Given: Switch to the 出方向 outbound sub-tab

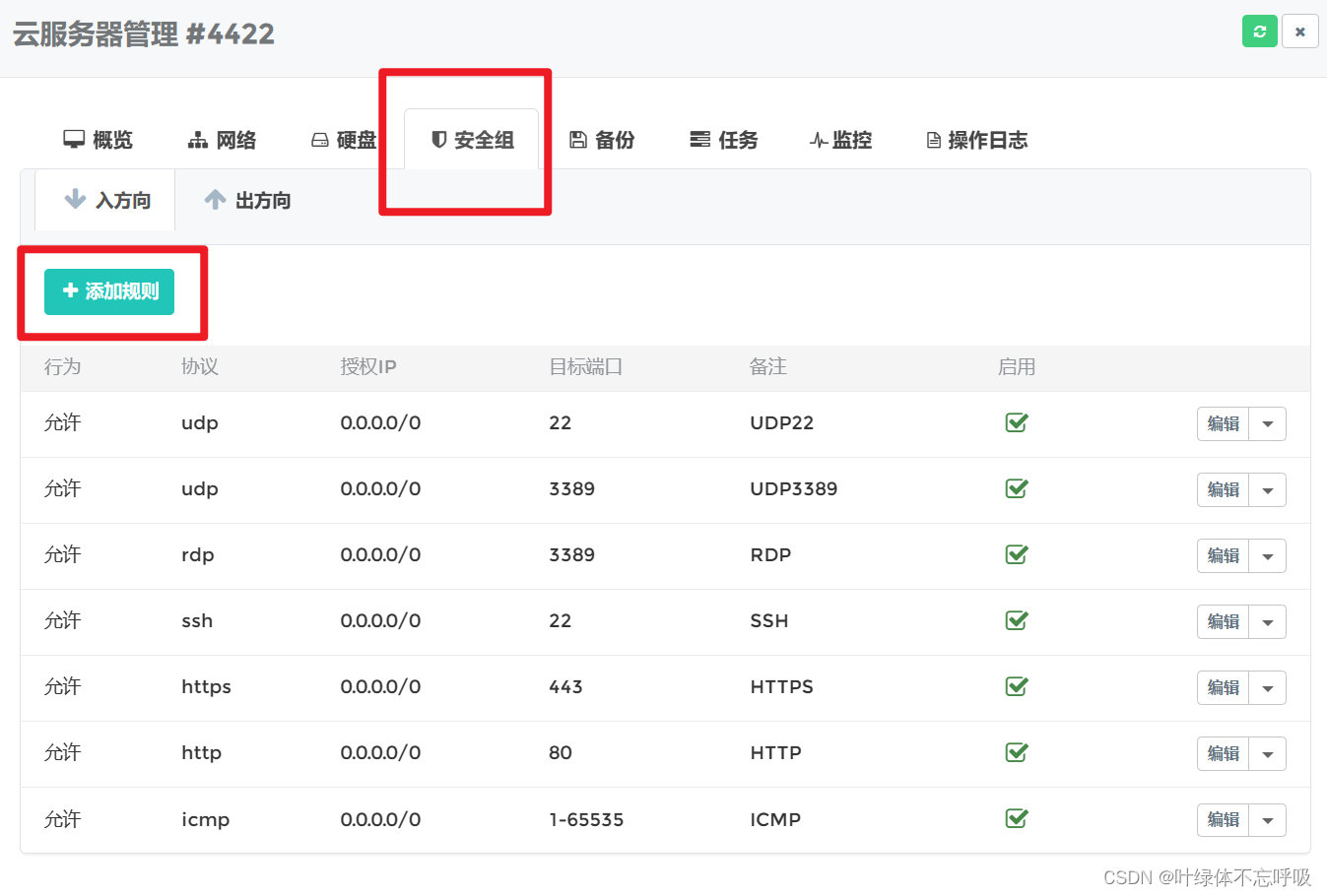Looking at the screenshot, I should pos(247,200).
